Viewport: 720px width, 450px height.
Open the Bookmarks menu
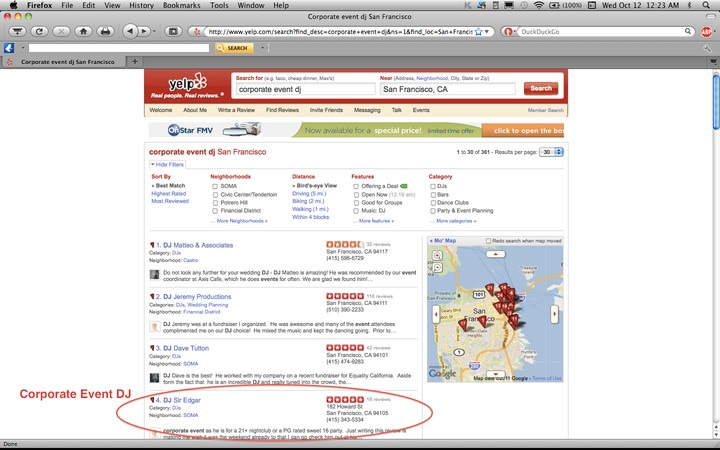click(x=181, y=6)
